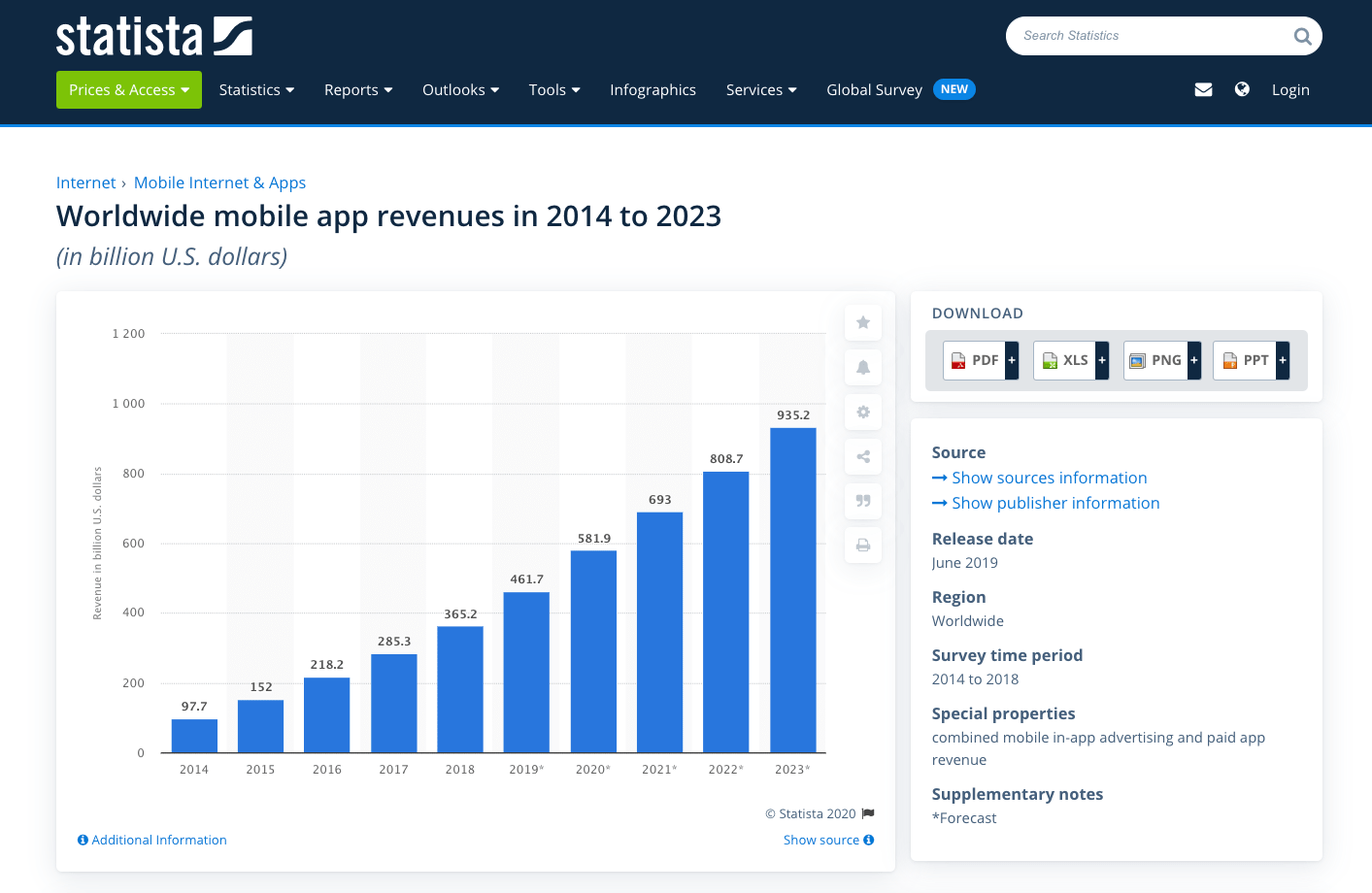This screenshot has width=1372, height=893.
Task: Click Show sources information link
Action: (x=1049, y=478)
